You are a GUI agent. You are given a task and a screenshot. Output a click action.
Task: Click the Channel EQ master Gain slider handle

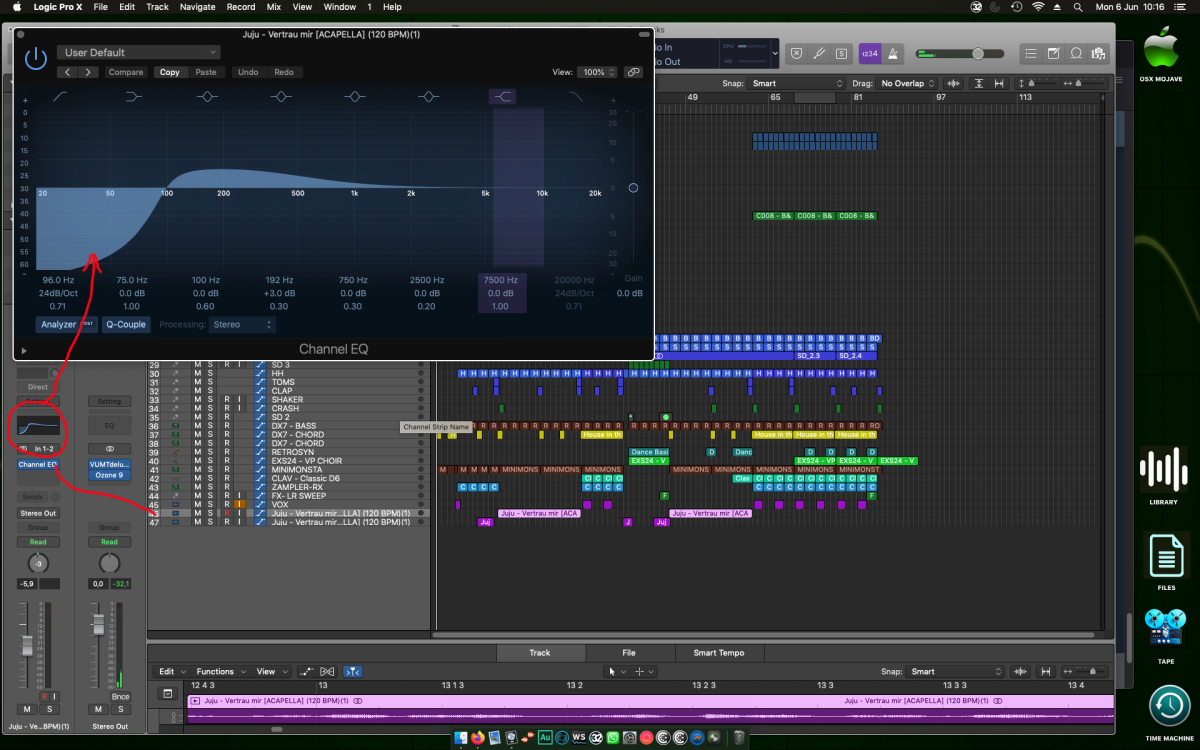tap(633, 188)
